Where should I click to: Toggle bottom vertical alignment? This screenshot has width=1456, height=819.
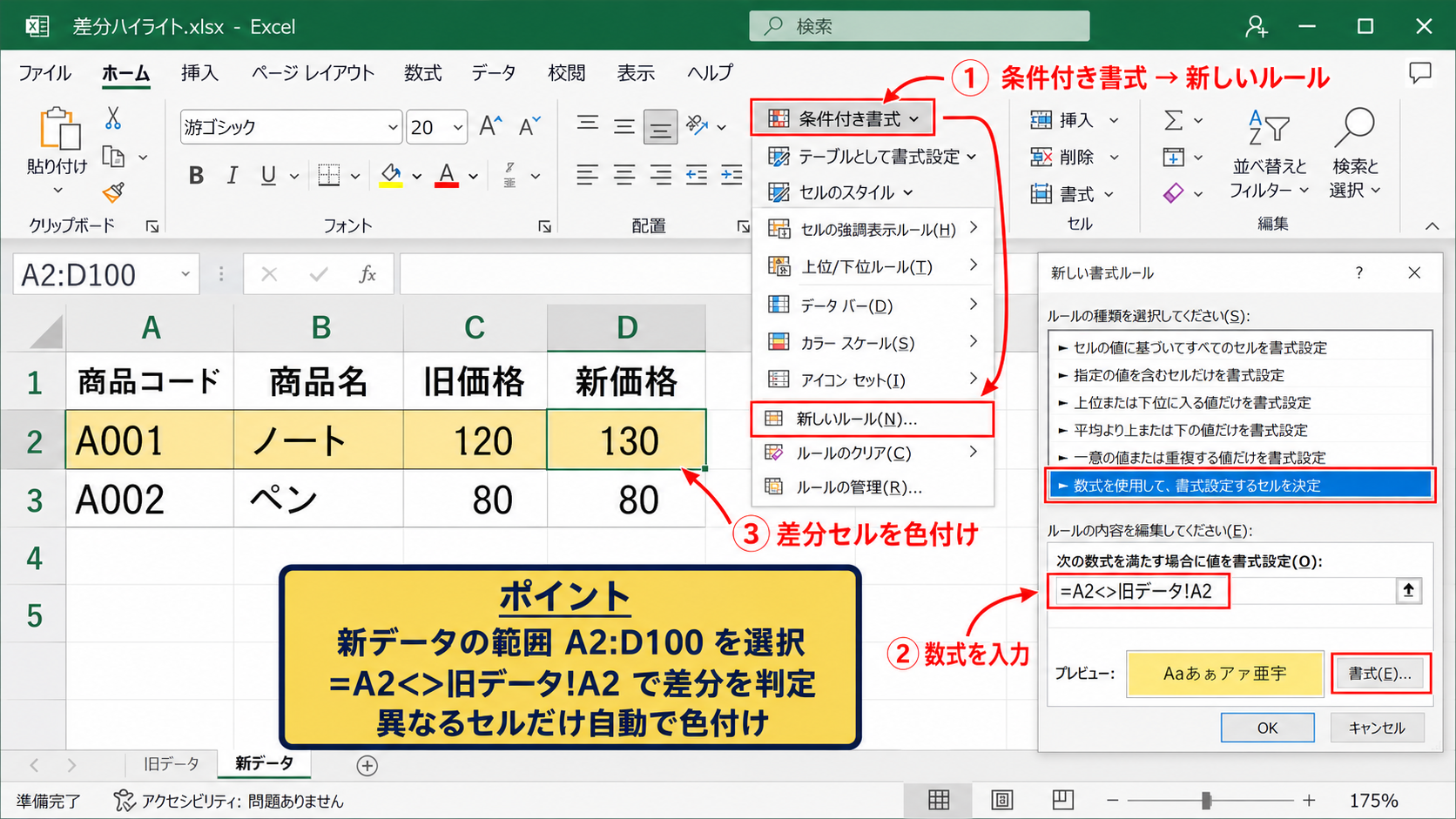click(661, 128)
